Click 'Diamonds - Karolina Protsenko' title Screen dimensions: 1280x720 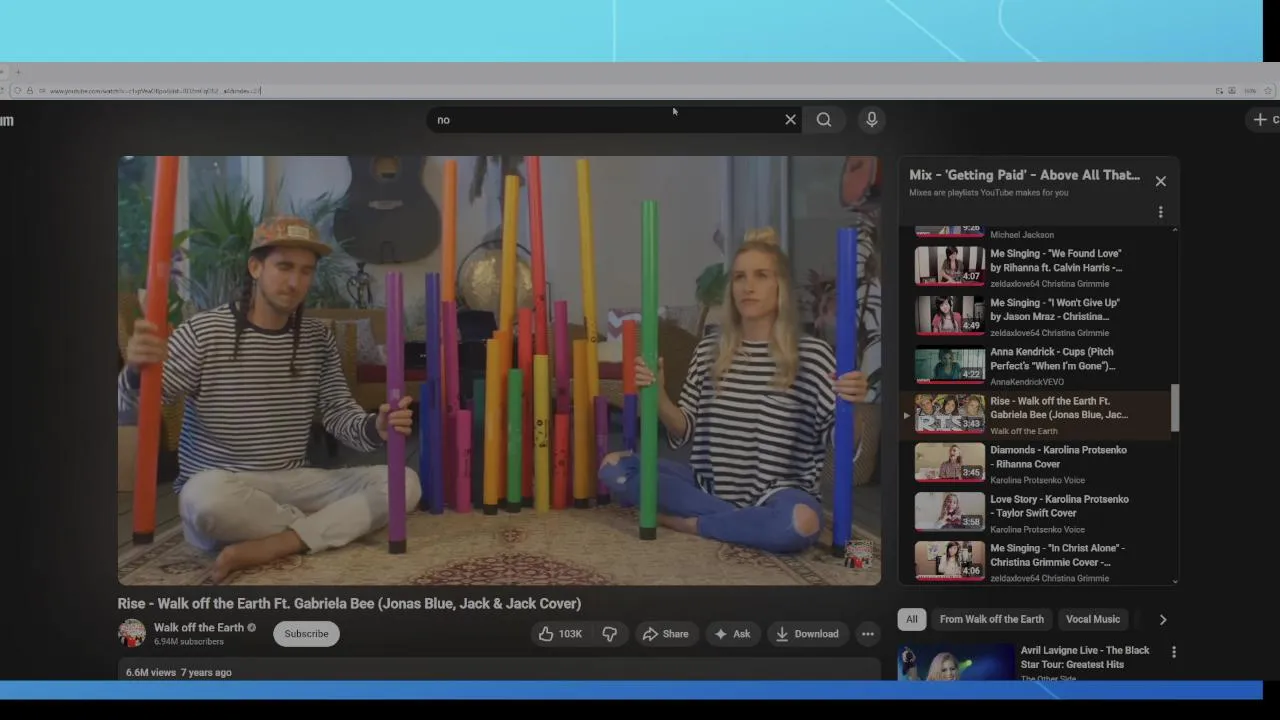click(x=1058, y=457)
